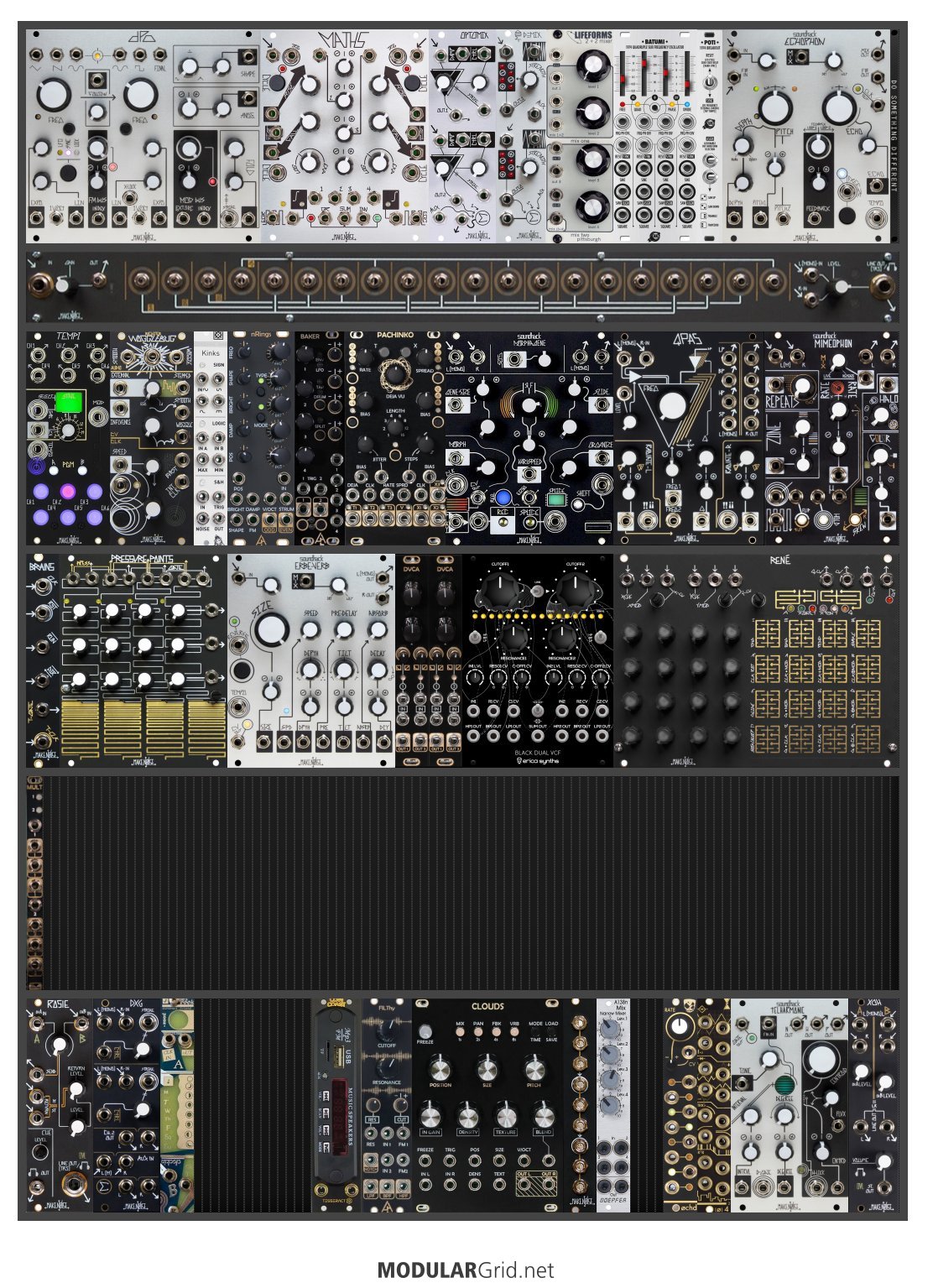This screenshot has width=933, height=1288.
Task: Click the Clouds SIZE knob
Action: pos(487,1068)
